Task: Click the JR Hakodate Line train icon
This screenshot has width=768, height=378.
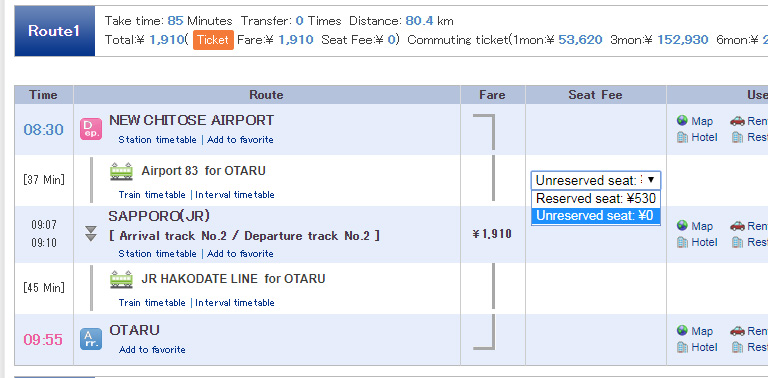Action: point(121,279)
